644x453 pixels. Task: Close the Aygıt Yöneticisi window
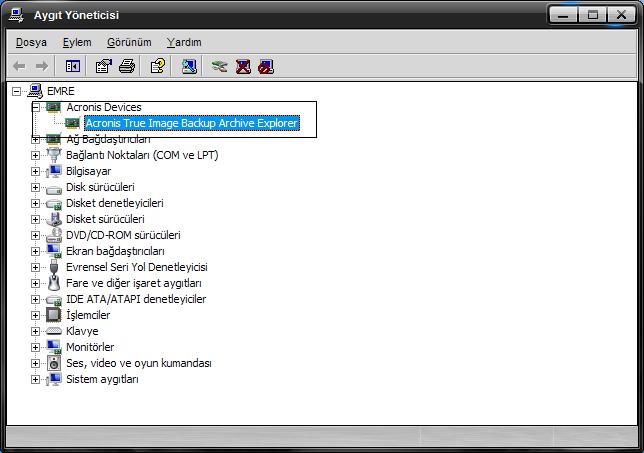622,15
